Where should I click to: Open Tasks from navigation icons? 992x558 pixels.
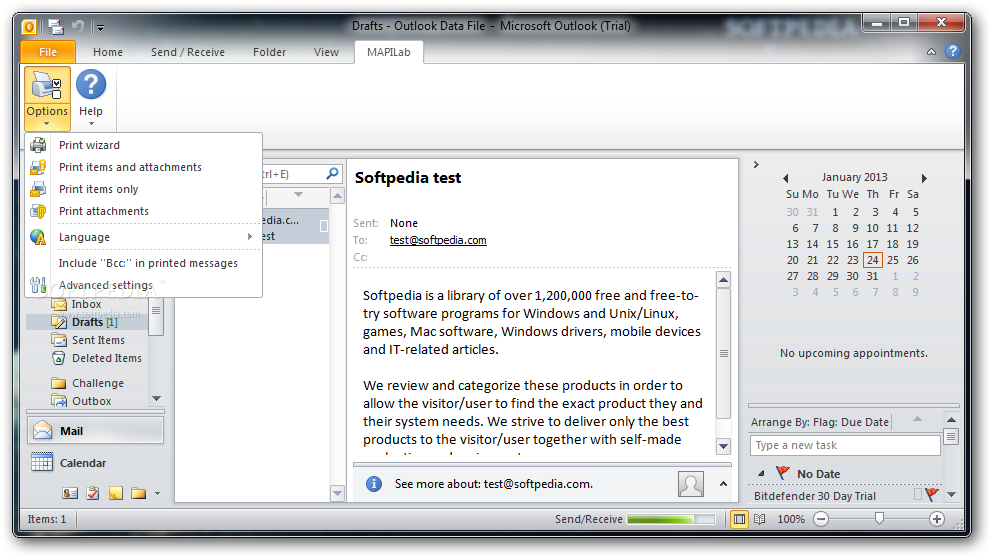(93, 493)
